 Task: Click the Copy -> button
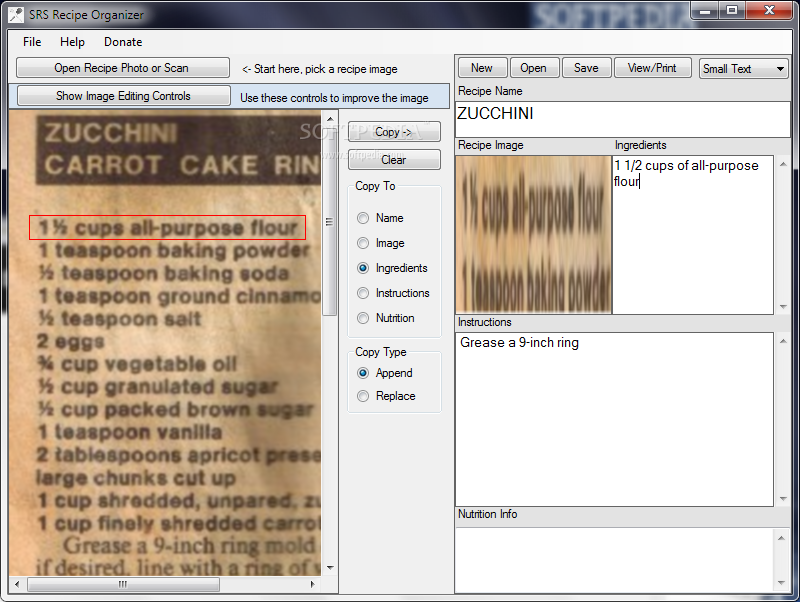pyautogui.click(x=394, y=132)
